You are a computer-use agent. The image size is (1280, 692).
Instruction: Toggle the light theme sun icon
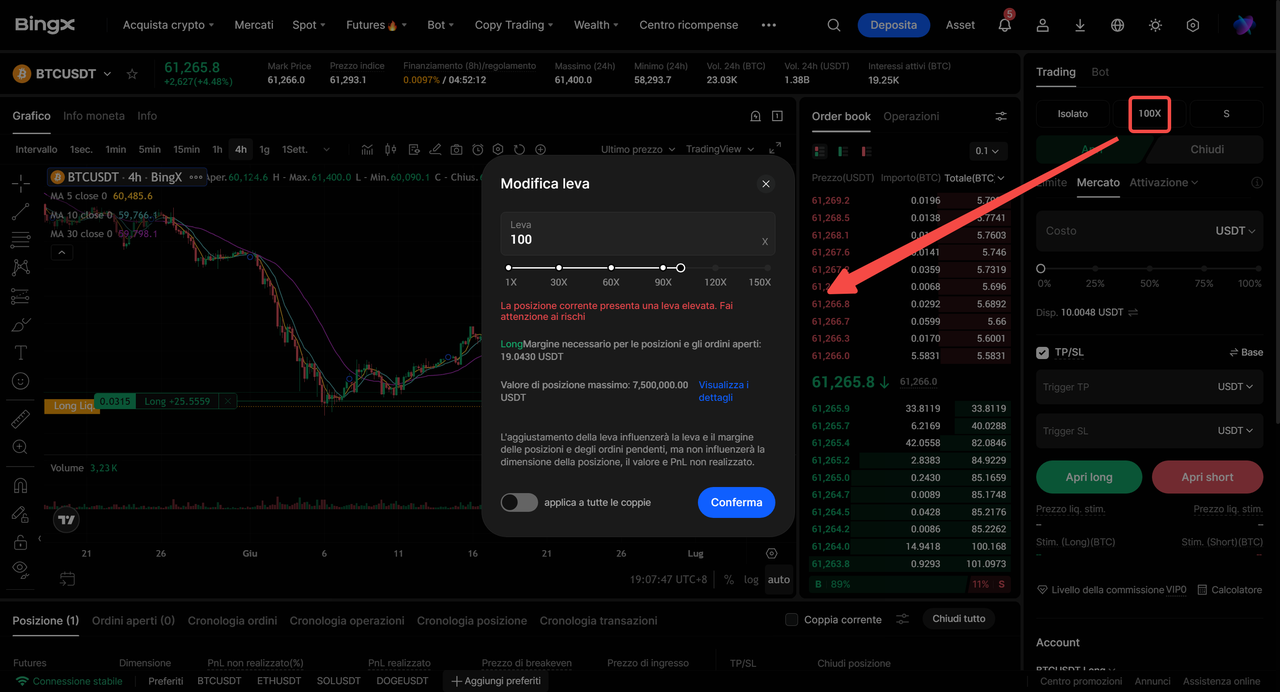click(1155, 25)
